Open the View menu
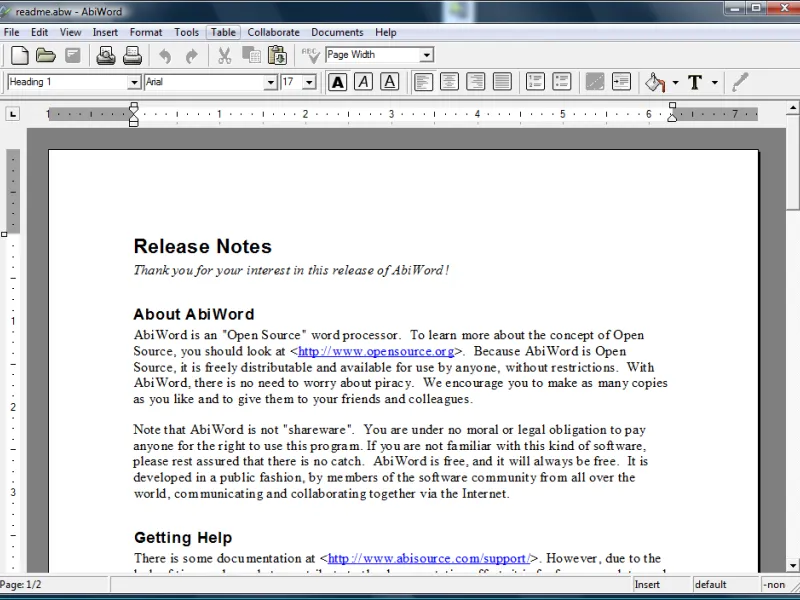The height and width of the screenshot is (600, 800). coord(70,32)
